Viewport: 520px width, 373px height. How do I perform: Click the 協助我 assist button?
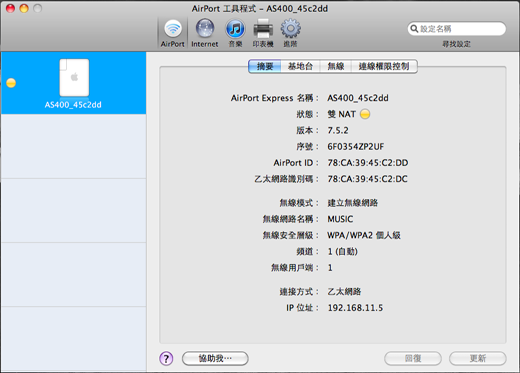click(215, 358)
